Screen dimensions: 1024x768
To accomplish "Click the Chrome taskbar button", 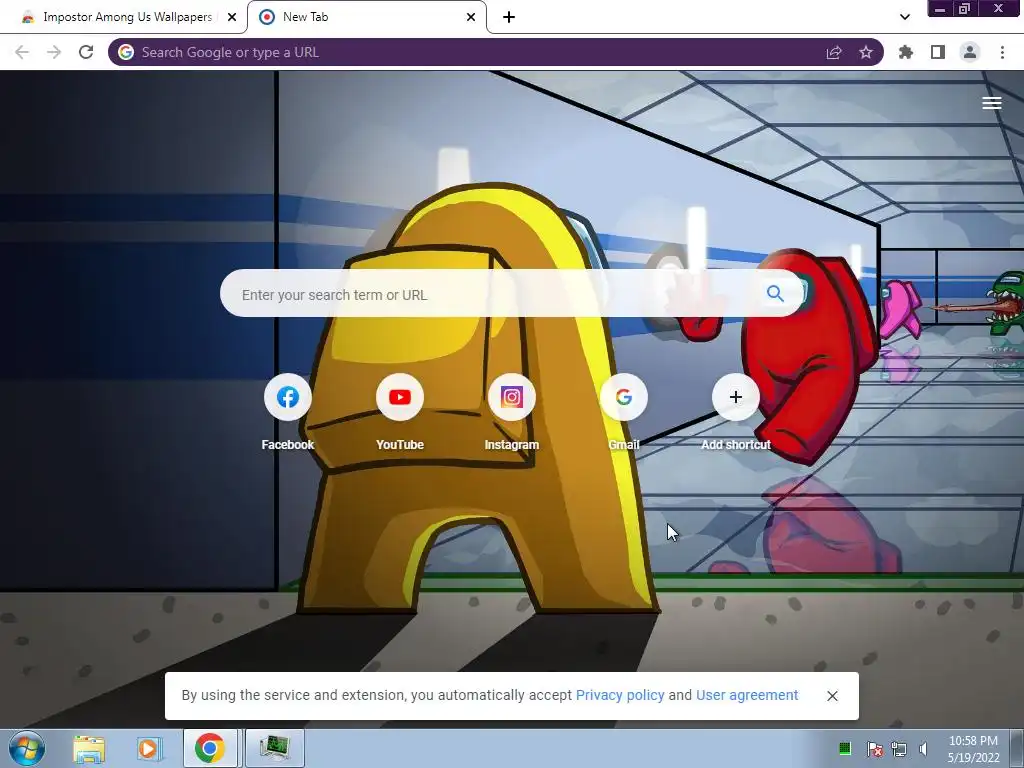I will (x=210, y=748).
